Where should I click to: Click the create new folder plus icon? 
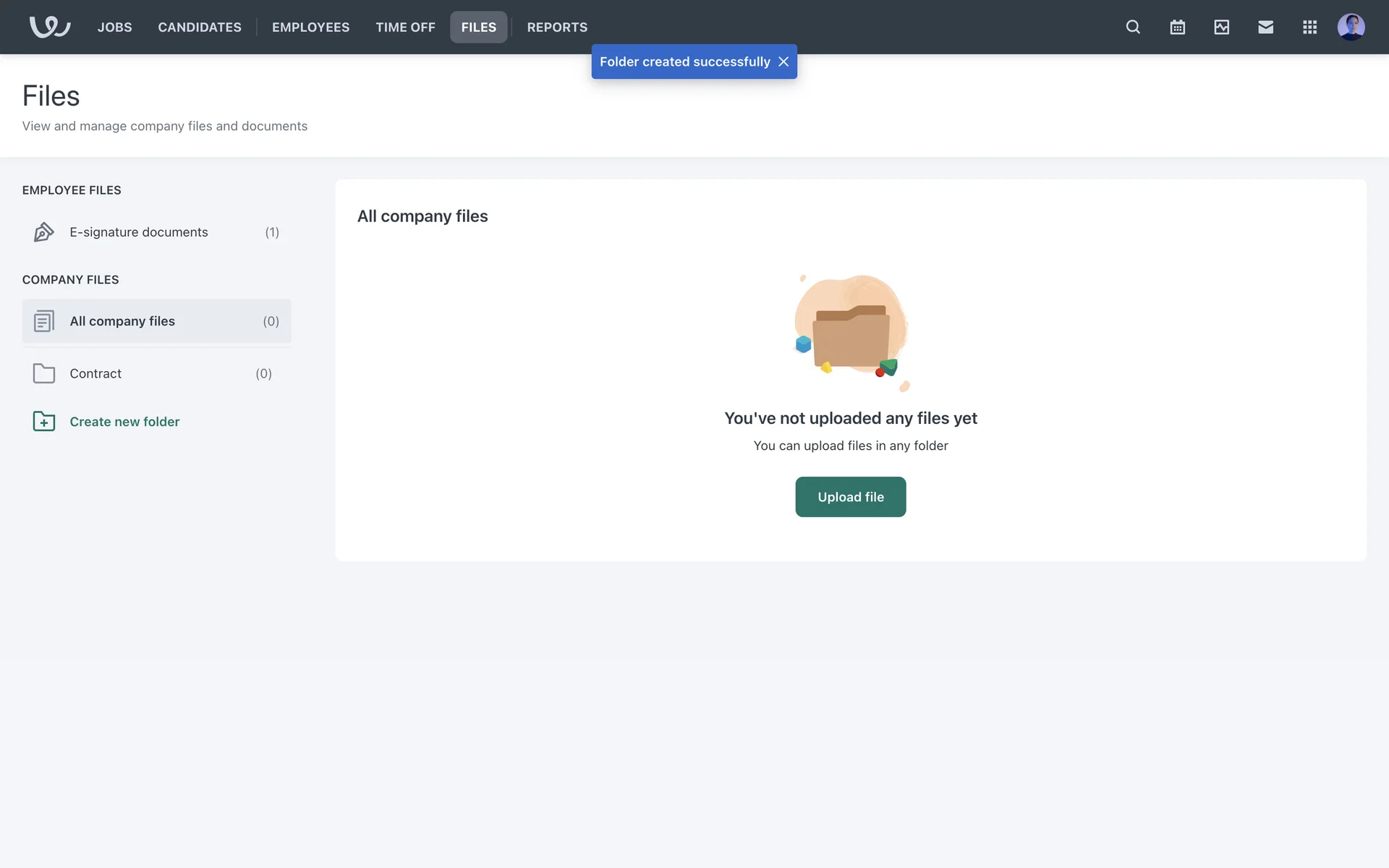(43, 421)
